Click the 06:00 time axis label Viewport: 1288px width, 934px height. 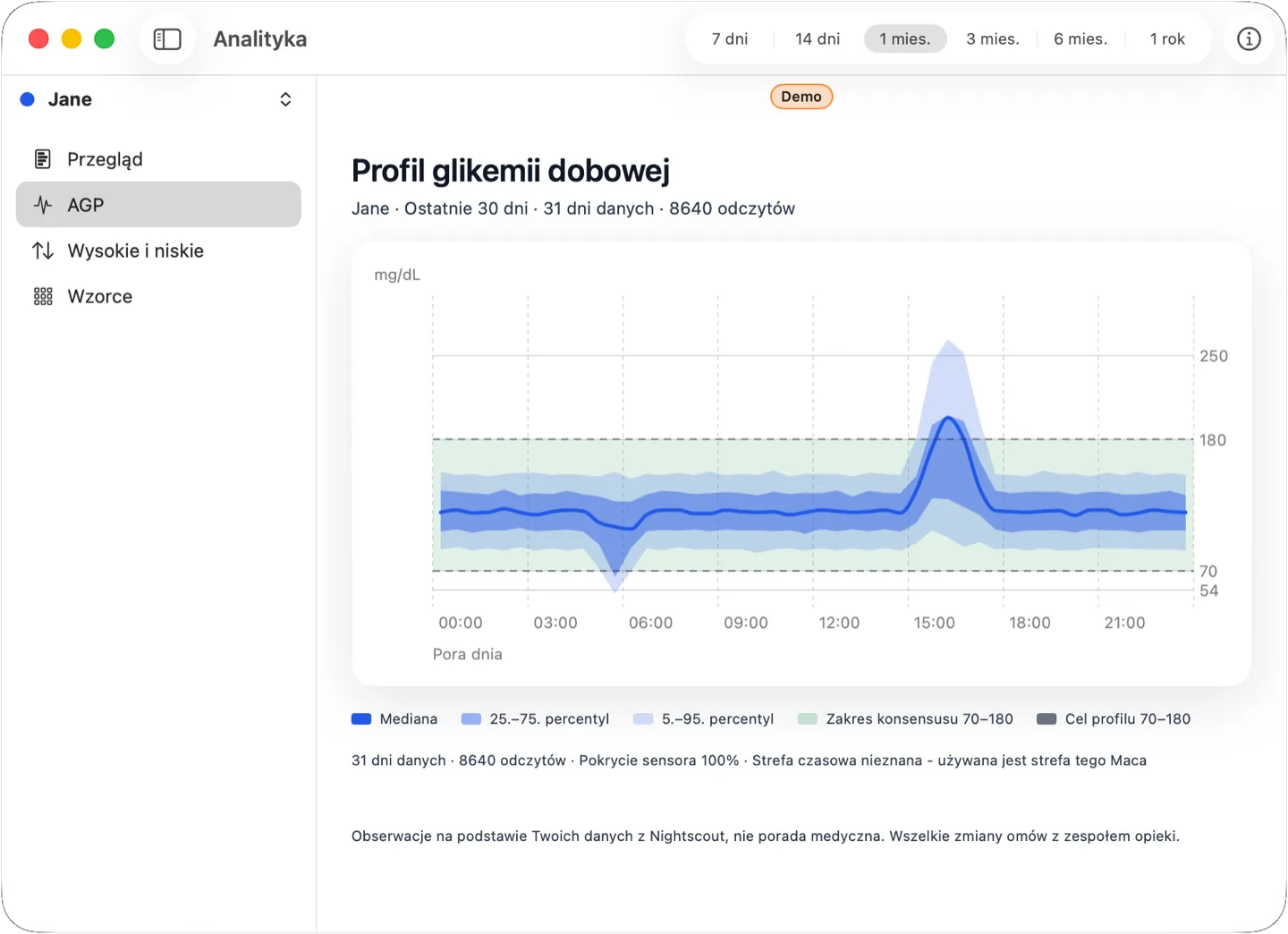650,623
